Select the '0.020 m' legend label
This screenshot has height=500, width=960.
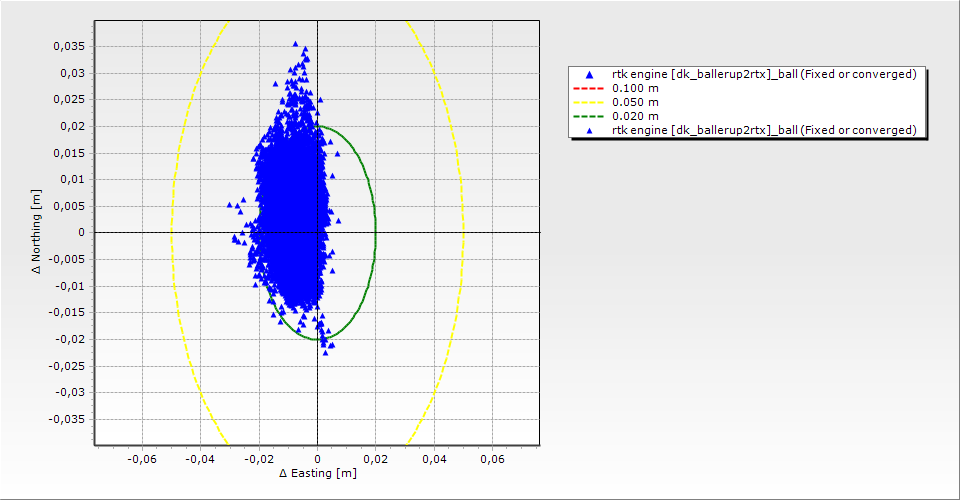(x=635, y=116)
